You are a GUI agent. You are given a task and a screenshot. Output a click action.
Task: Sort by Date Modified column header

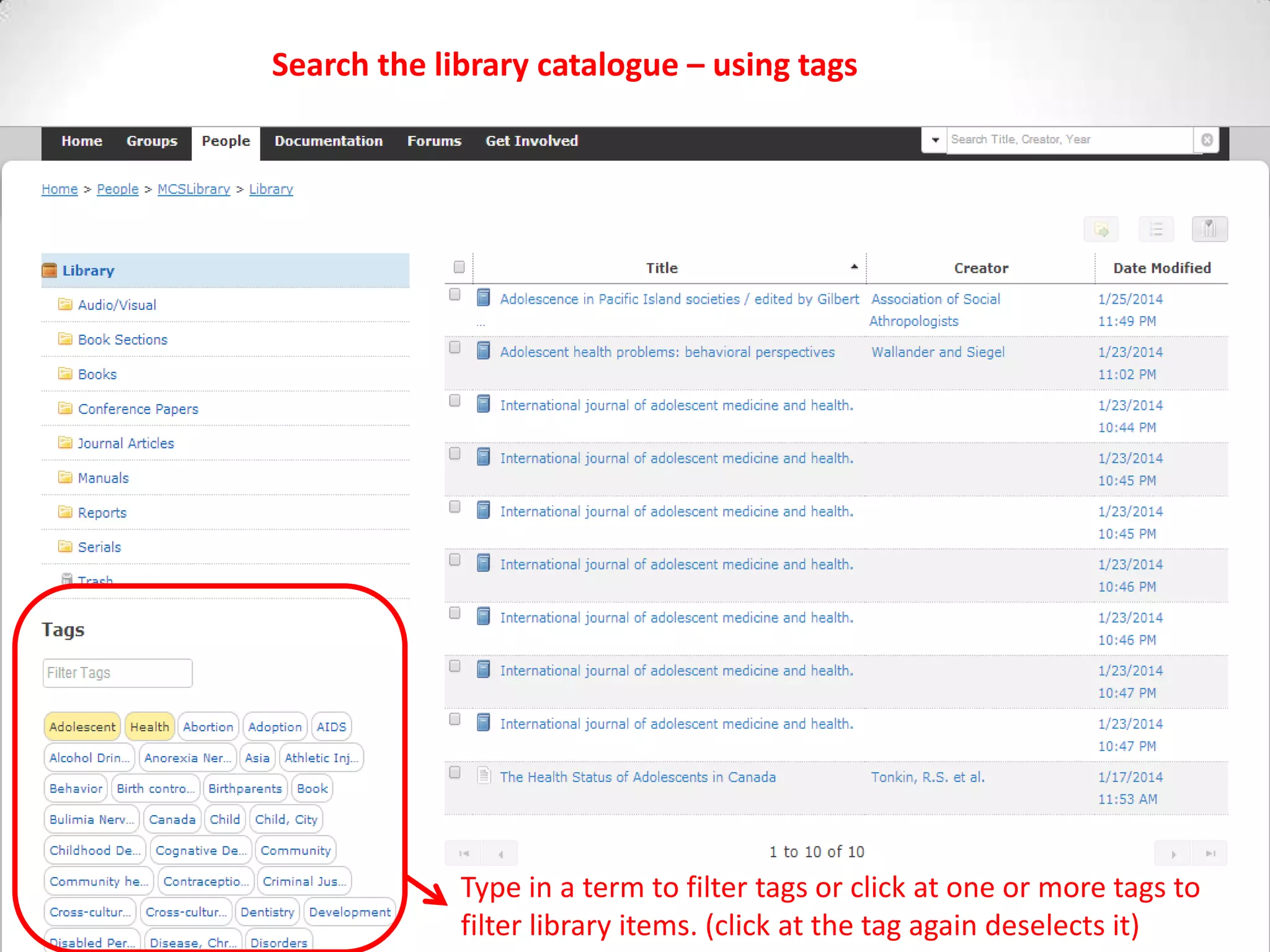point(1162,268)
